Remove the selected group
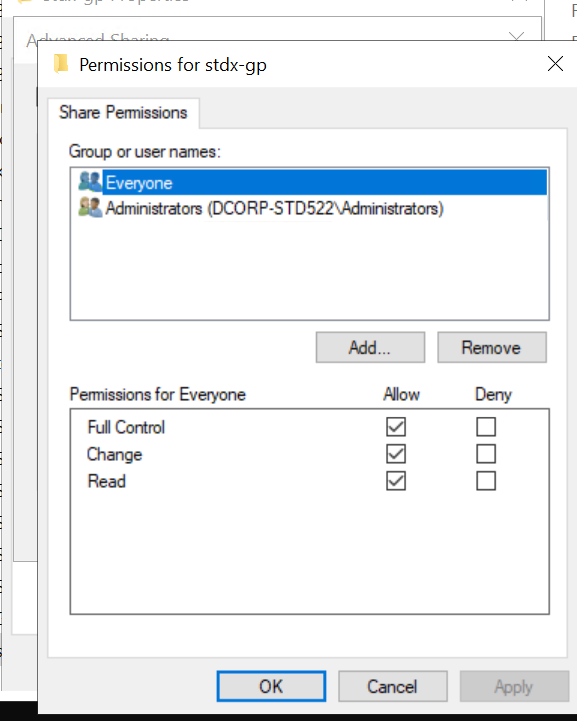Viewport: 577px width, 721px height. pos(492,348)
